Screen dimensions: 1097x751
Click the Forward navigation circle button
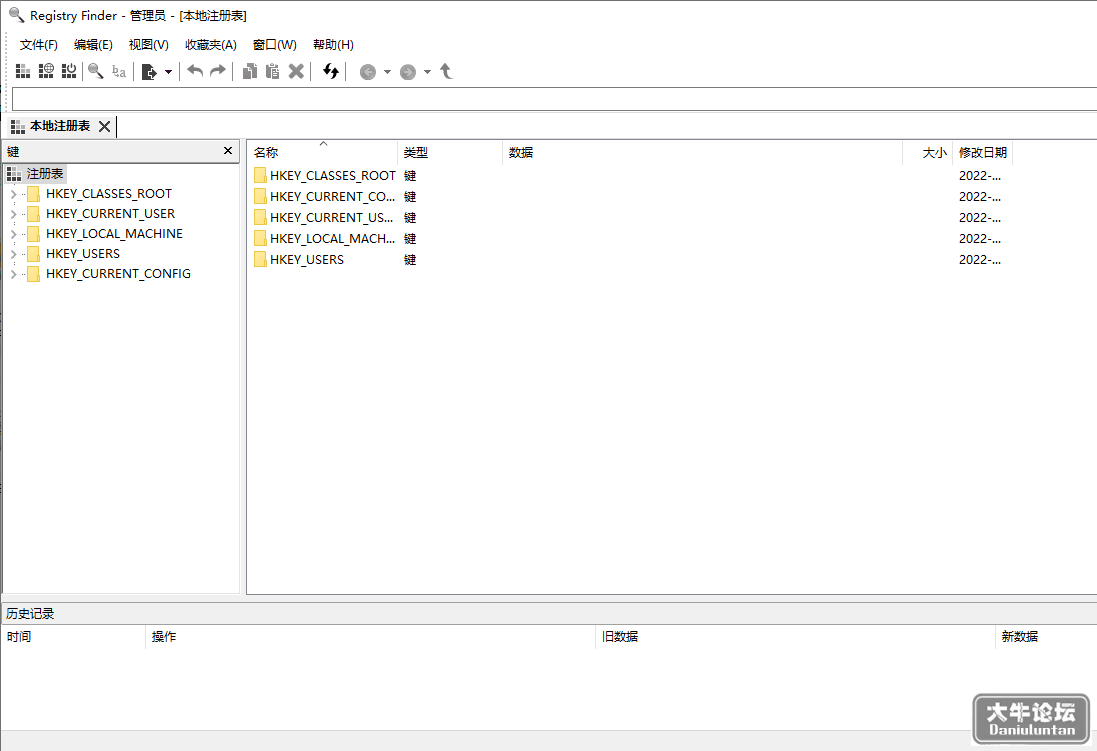click(x=407, y=72)
